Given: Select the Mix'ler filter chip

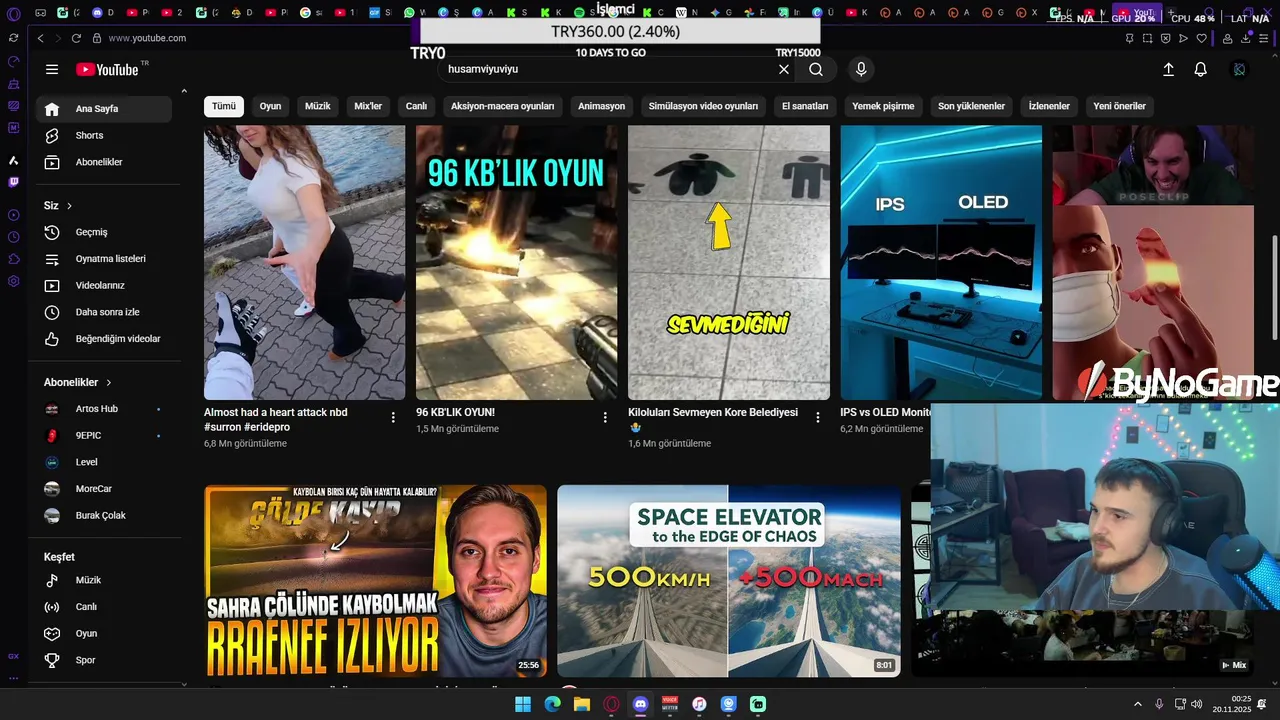Looking at the screenshot, I should (368, 106).
